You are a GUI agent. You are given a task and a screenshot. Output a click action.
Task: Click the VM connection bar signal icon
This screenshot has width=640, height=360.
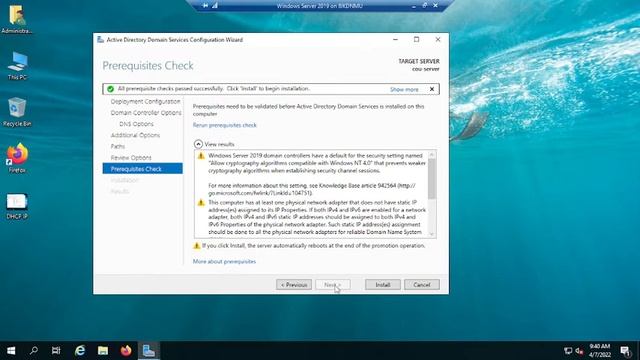(x=215, y=6)
